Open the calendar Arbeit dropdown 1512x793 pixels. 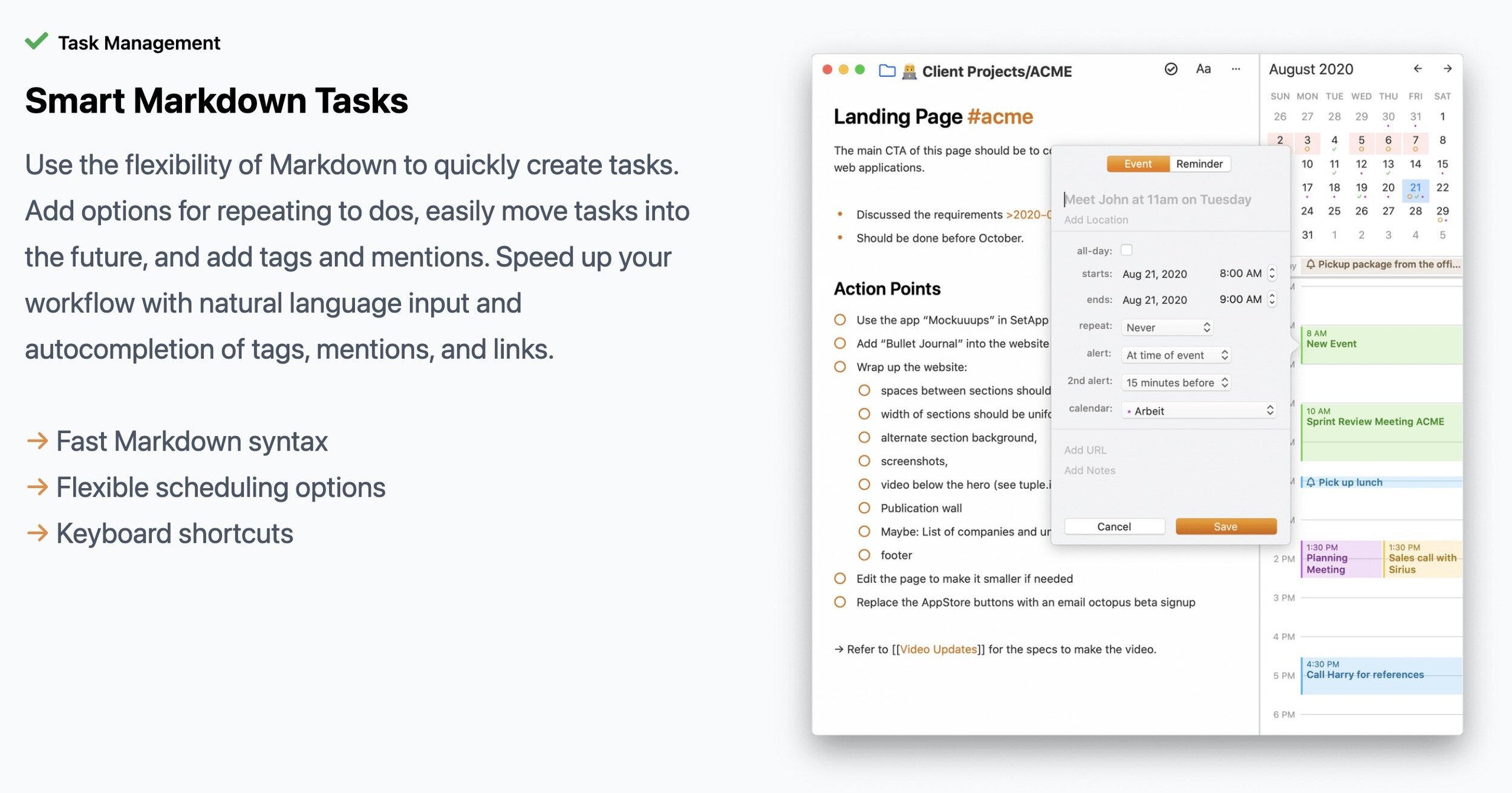(x=1198, y=411)
